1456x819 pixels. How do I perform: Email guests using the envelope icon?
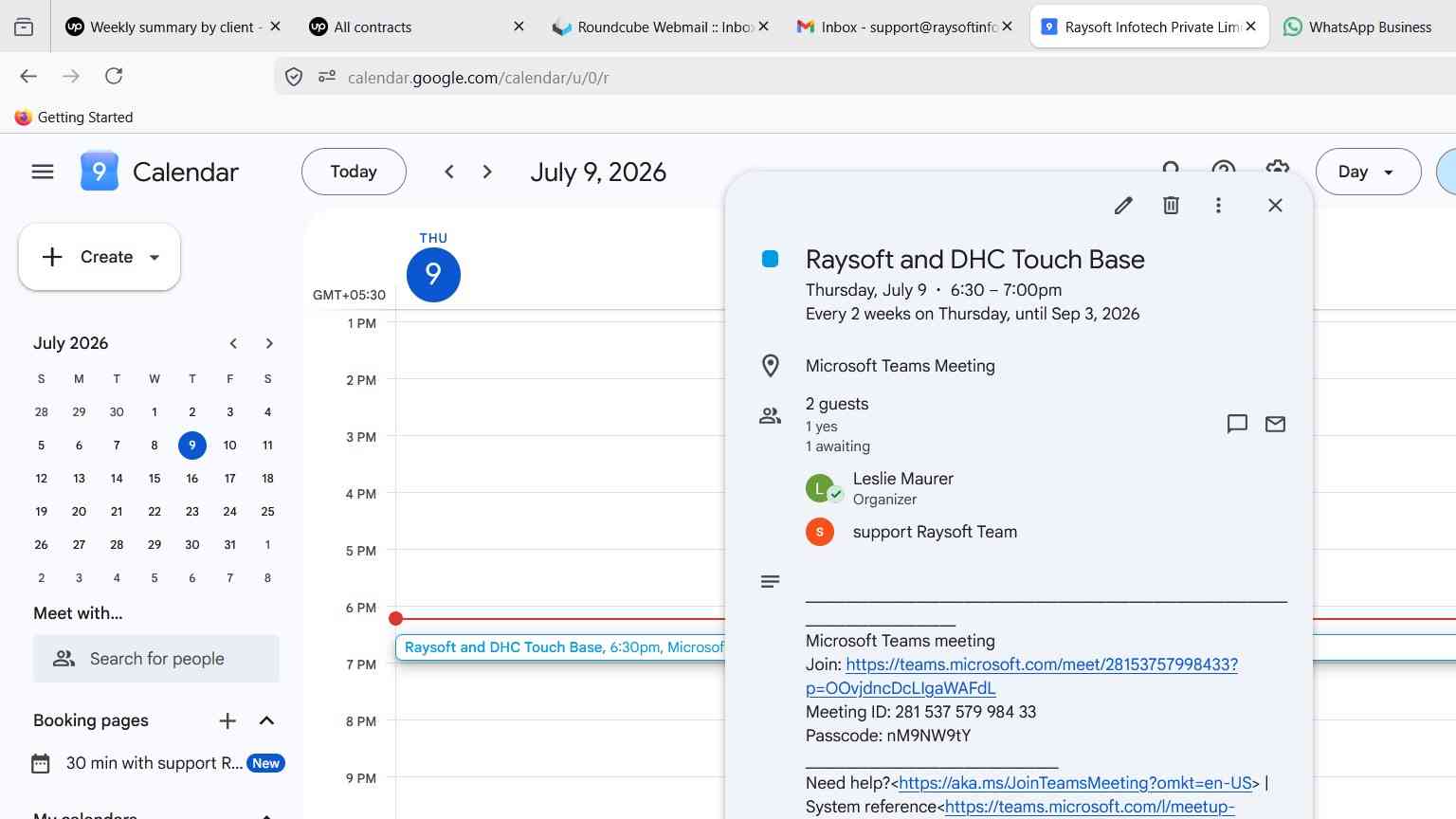click(1275, 424)
